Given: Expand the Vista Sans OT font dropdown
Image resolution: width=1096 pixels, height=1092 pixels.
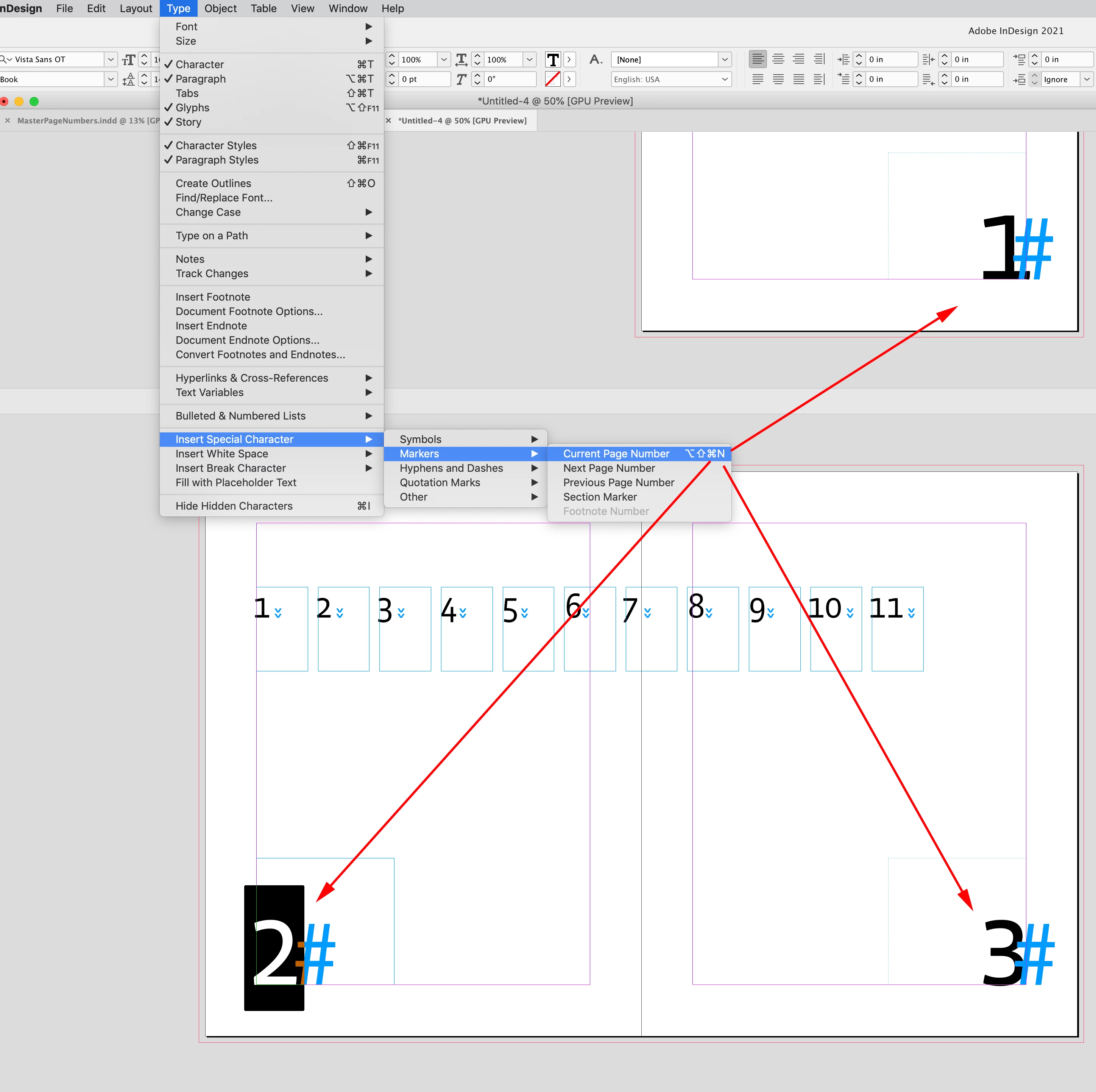Looking at the screenshot, I should tap(111, 59).
